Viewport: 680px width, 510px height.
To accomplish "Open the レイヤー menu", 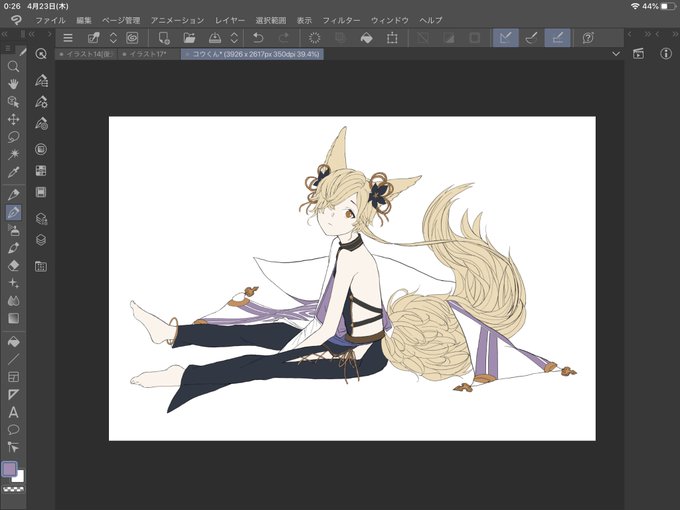I will pyautogui.click(x=230, y=20).
